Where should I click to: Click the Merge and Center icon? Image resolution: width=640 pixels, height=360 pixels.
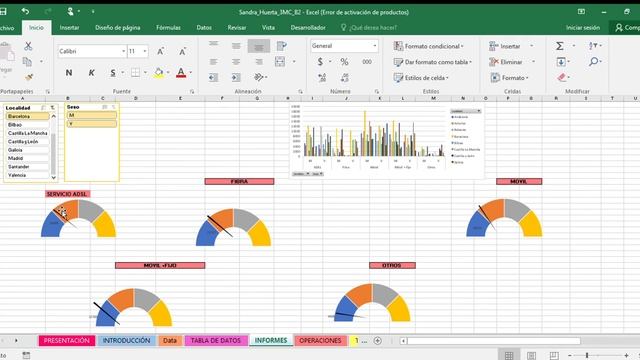pos(280,62)
